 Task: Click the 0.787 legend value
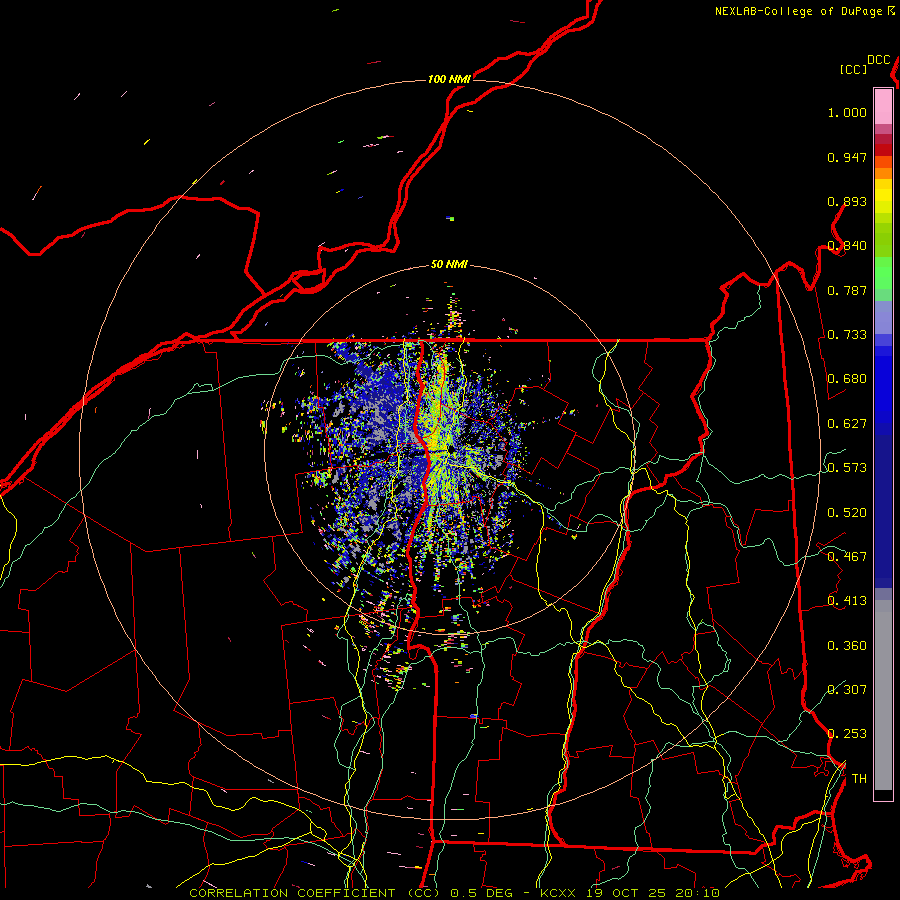[847, 290]
